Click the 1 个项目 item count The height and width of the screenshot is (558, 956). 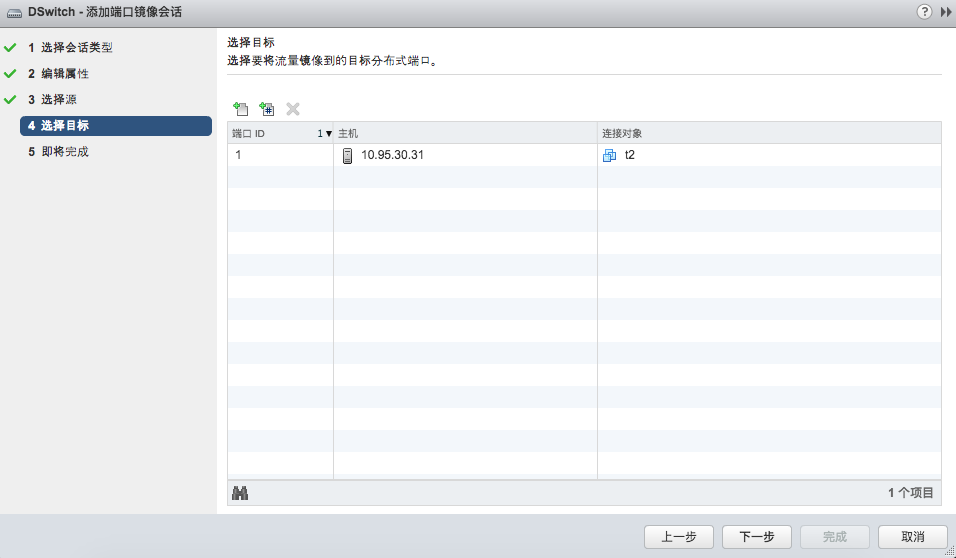click(x=910, y=493)
